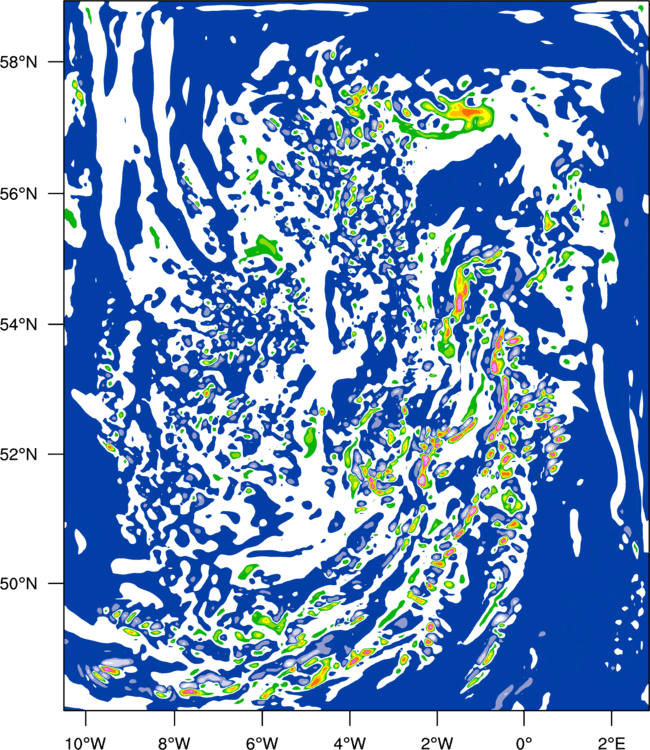Click the 6°W longitude label

coord(262,743)
